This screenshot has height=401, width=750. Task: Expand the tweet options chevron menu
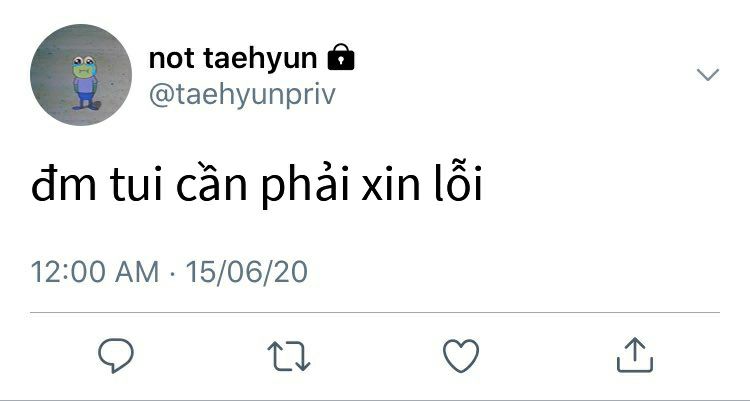coord(708,75)
